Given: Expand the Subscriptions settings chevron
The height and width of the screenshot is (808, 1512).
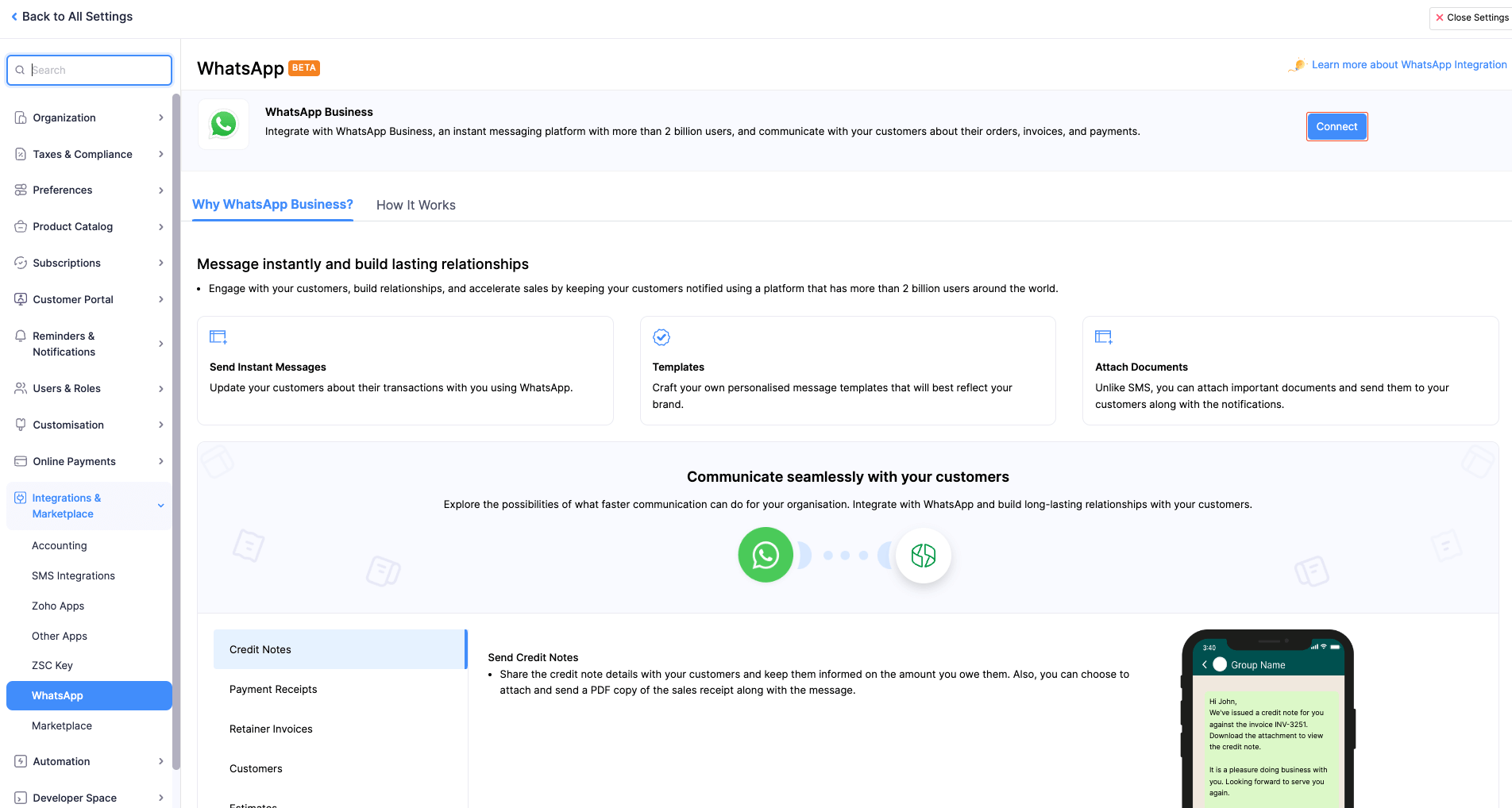Looking at the screenshot, I should tap(160, 263).
